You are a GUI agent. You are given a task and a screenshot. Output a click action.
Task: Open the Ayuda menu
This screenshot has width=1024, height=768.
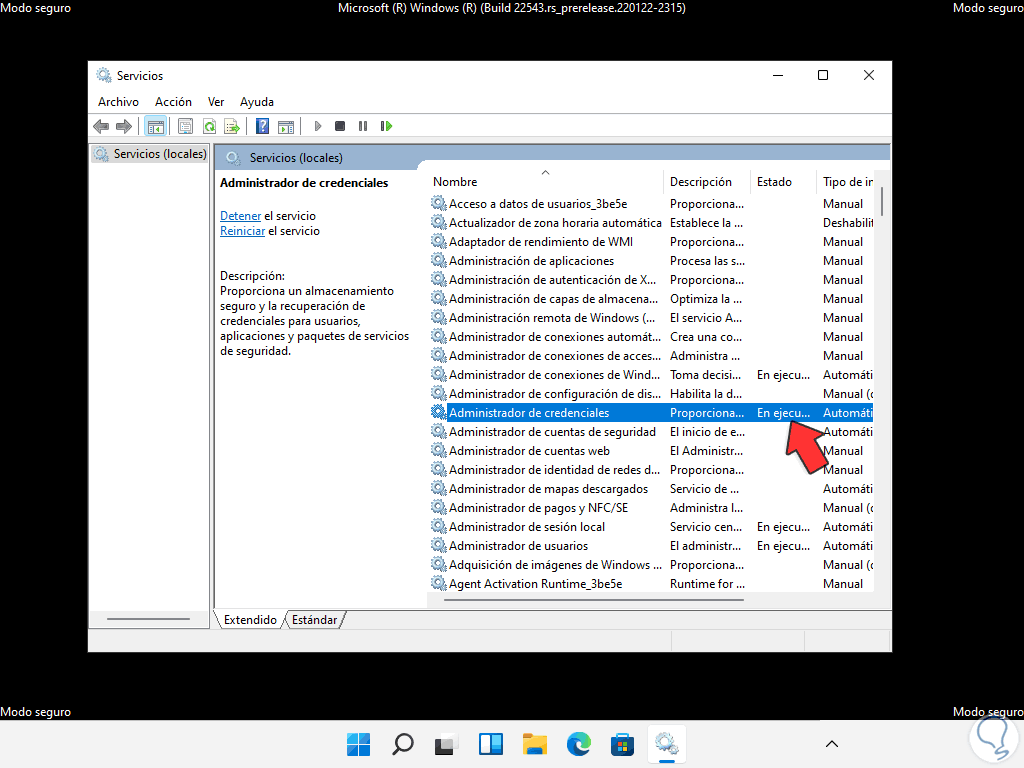coord(257,102)
